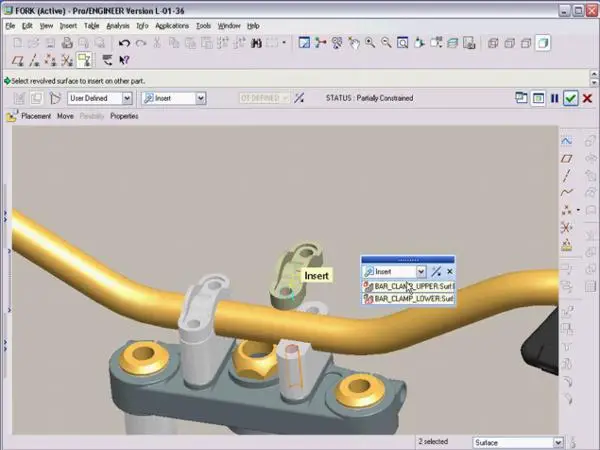Click the Zoom Out magnifier

point(386,42)
